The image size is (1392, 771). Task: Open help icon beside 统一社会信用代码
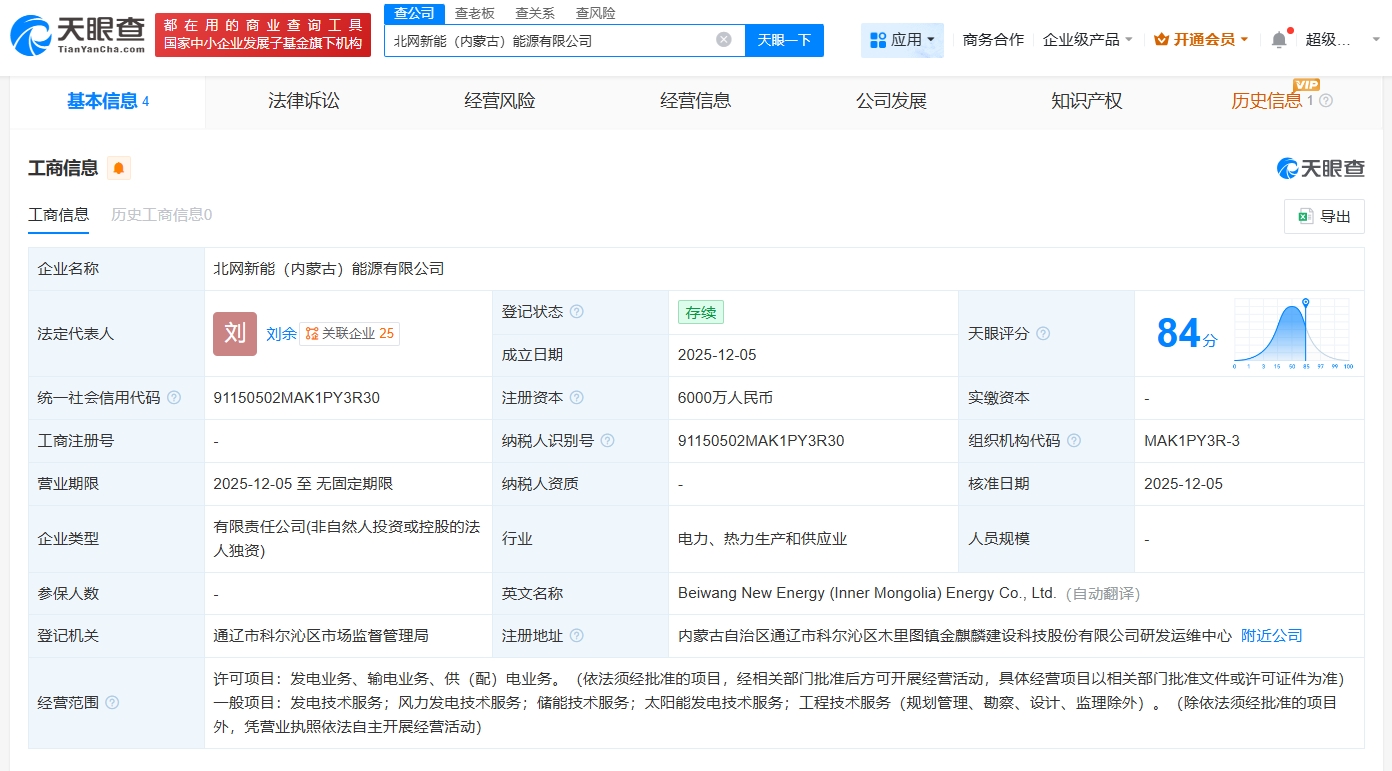175,397
